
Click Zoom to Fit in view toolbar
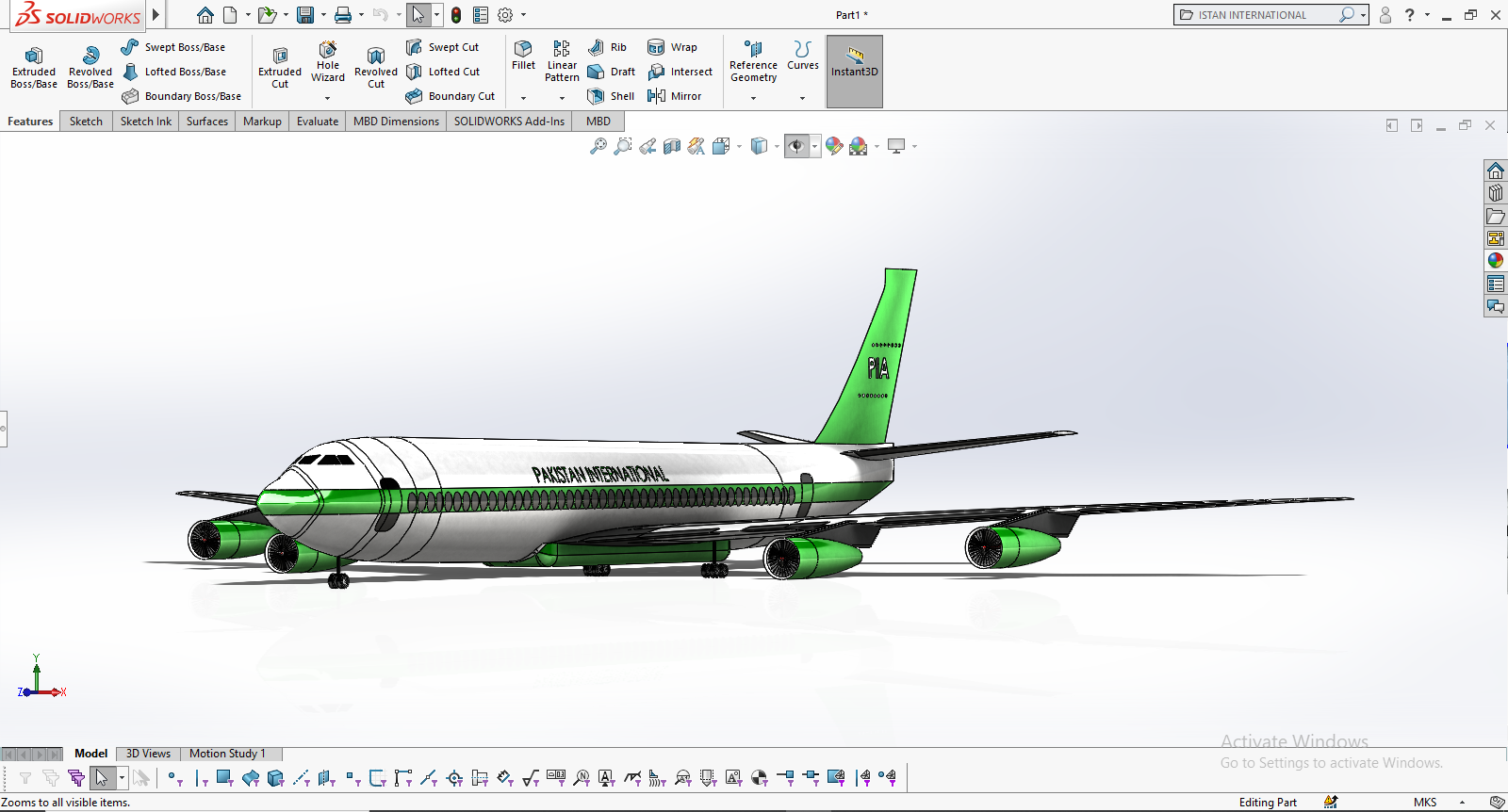[x=598, y=146]
